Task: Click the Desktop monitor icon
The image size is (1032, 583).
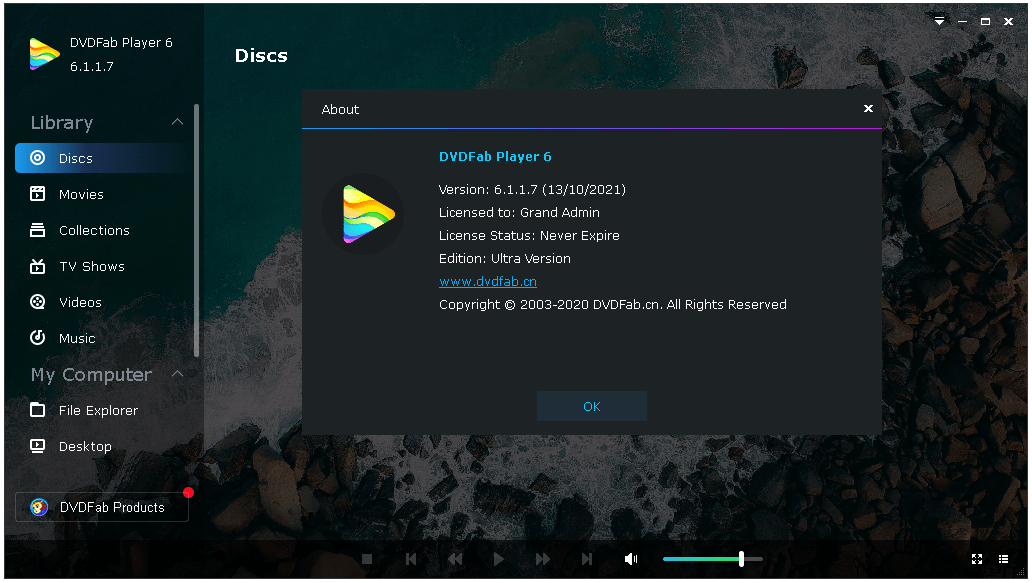Action: [x=38, y=446]
